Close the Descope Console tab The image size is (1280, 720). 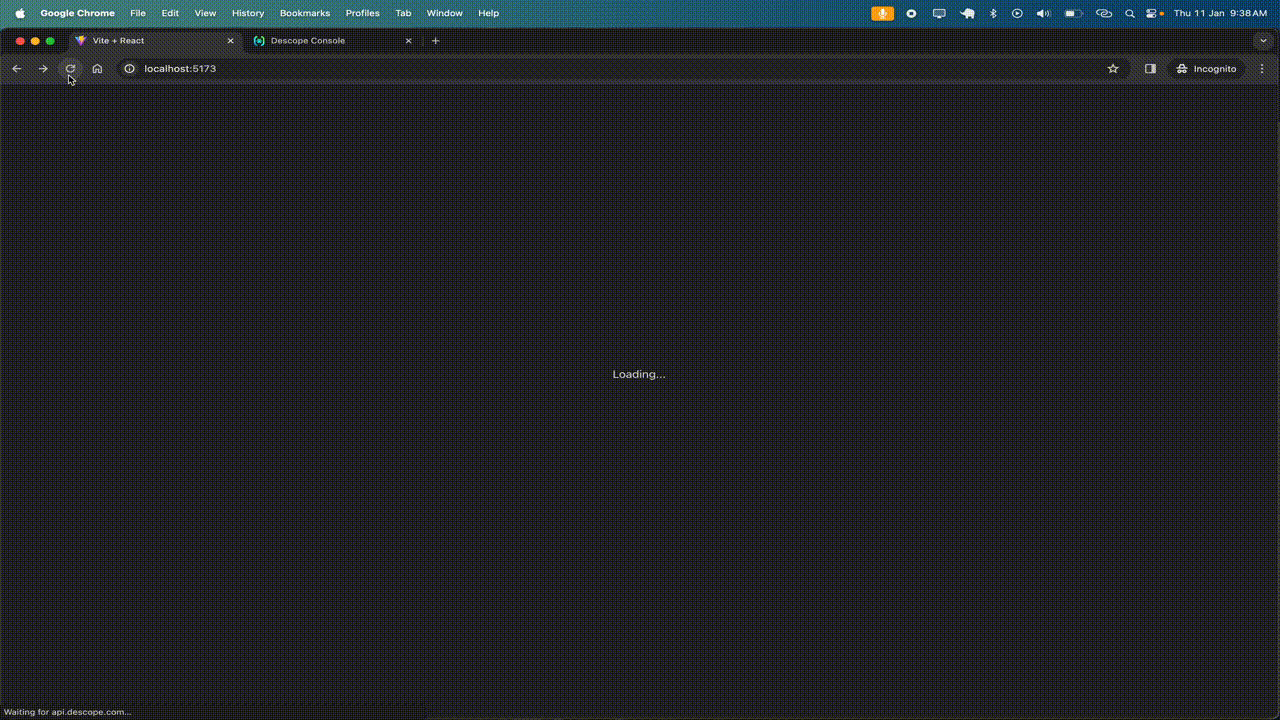pos(408,41)
